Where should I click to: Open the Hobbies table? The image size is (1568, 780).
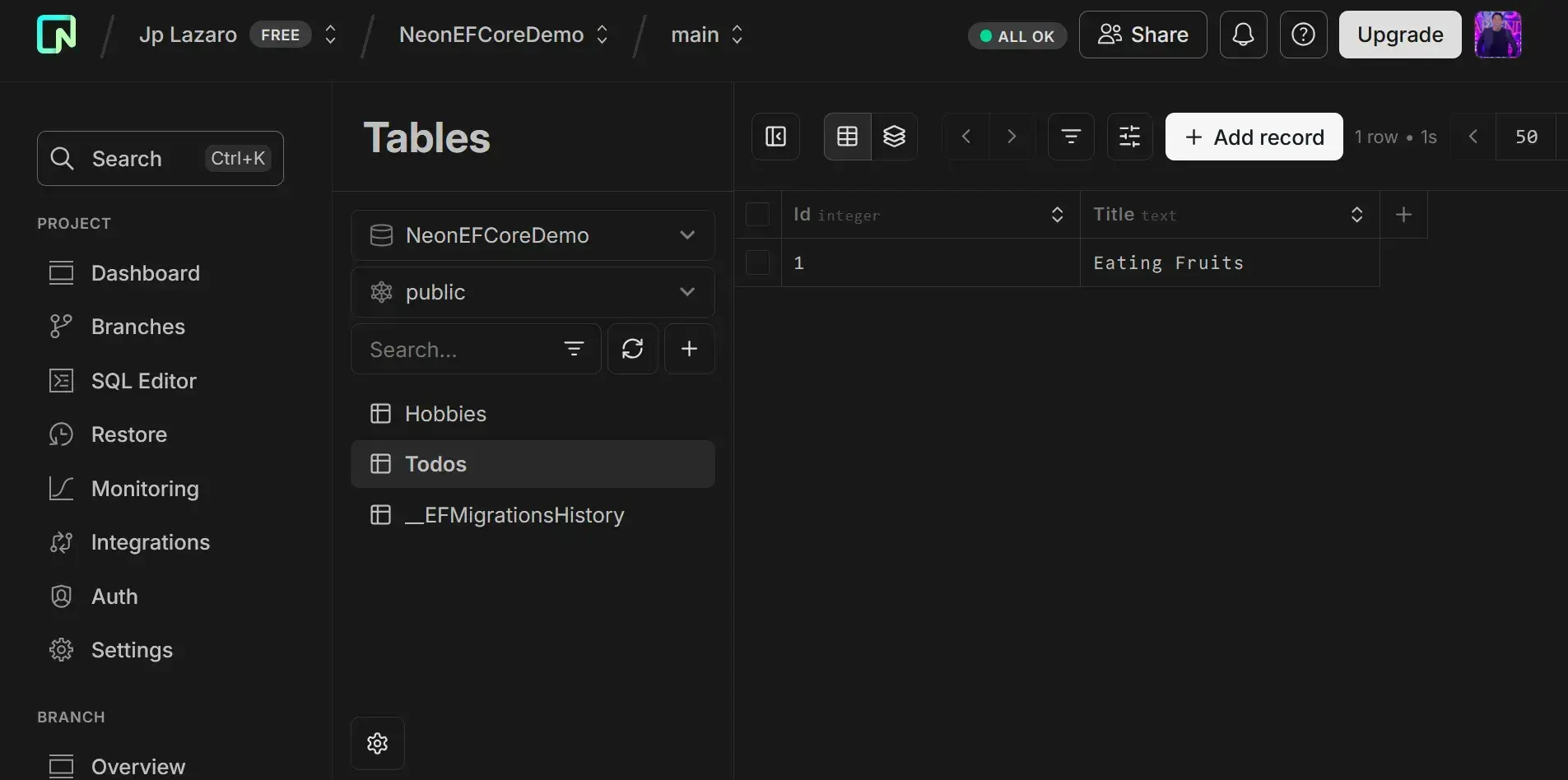(533, 414)
